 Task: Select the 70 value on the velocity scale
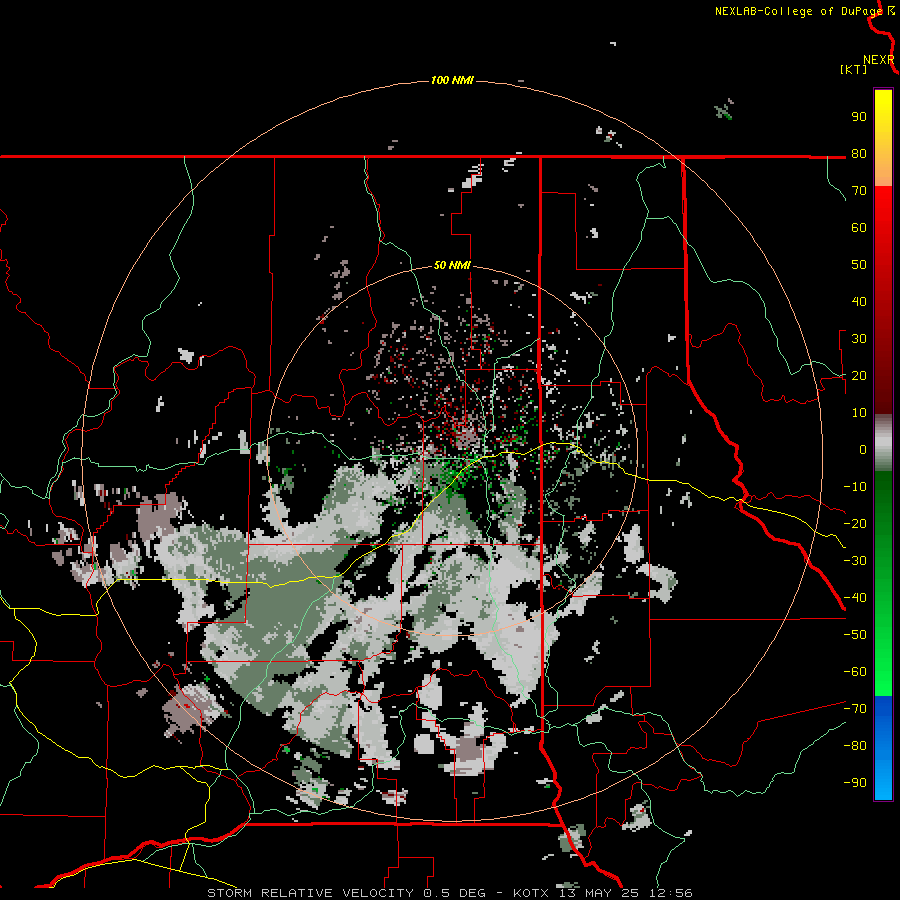click(859, 191)
